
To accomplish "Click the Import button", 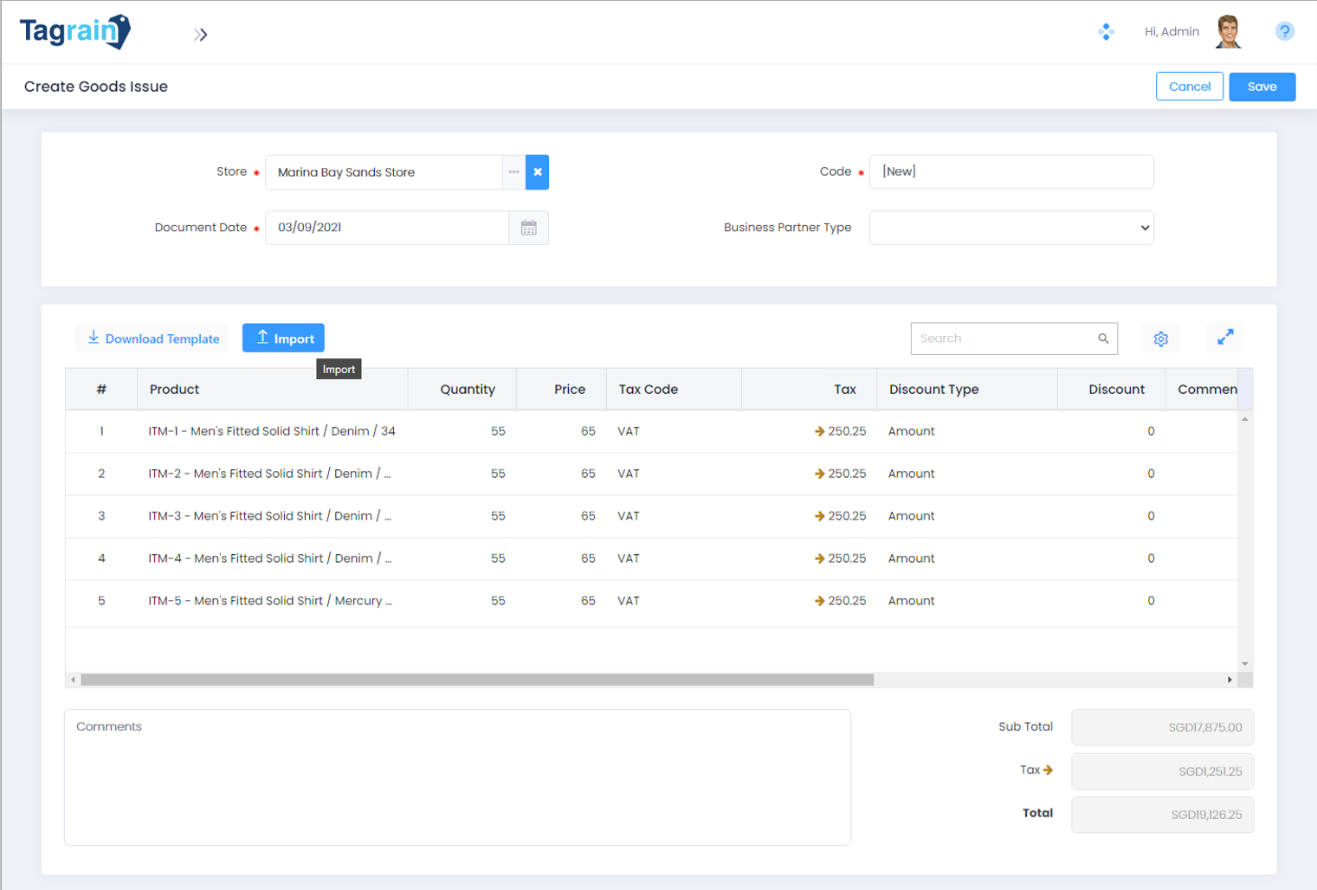I will coord(283,339).
